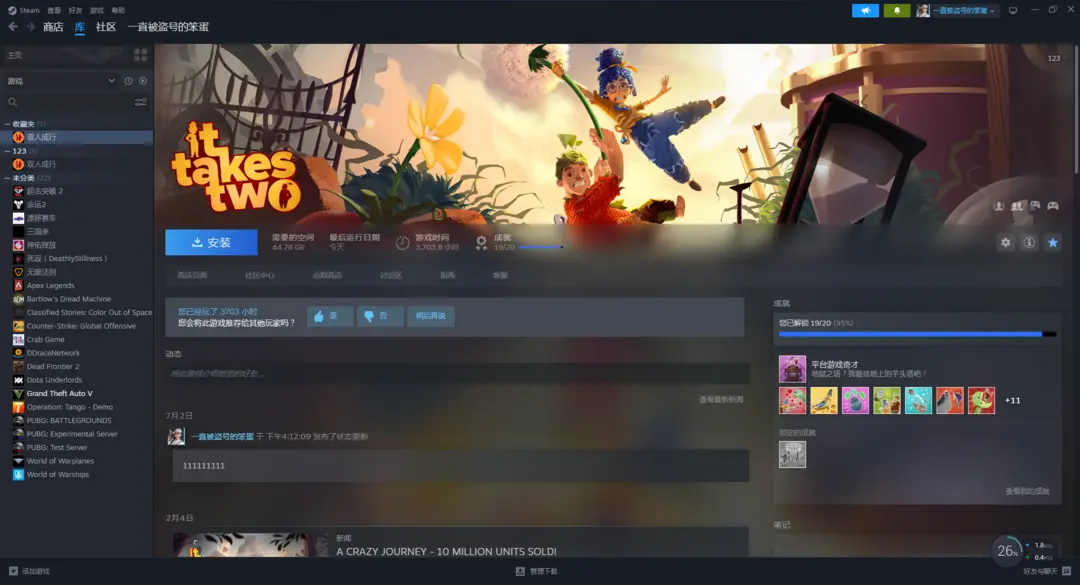This screenshot has height=585, width=1080.
Task: Open the 游戏 filter dropdown
Action: 61,81
